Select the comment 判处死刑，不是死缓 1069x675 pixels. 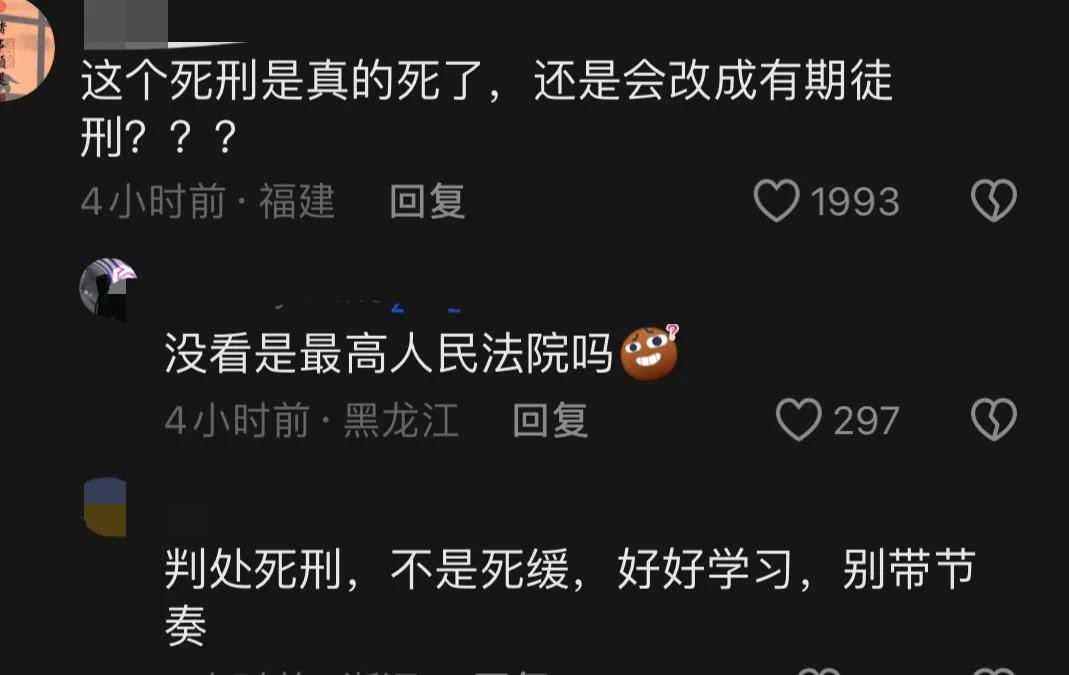coord(367,569)
